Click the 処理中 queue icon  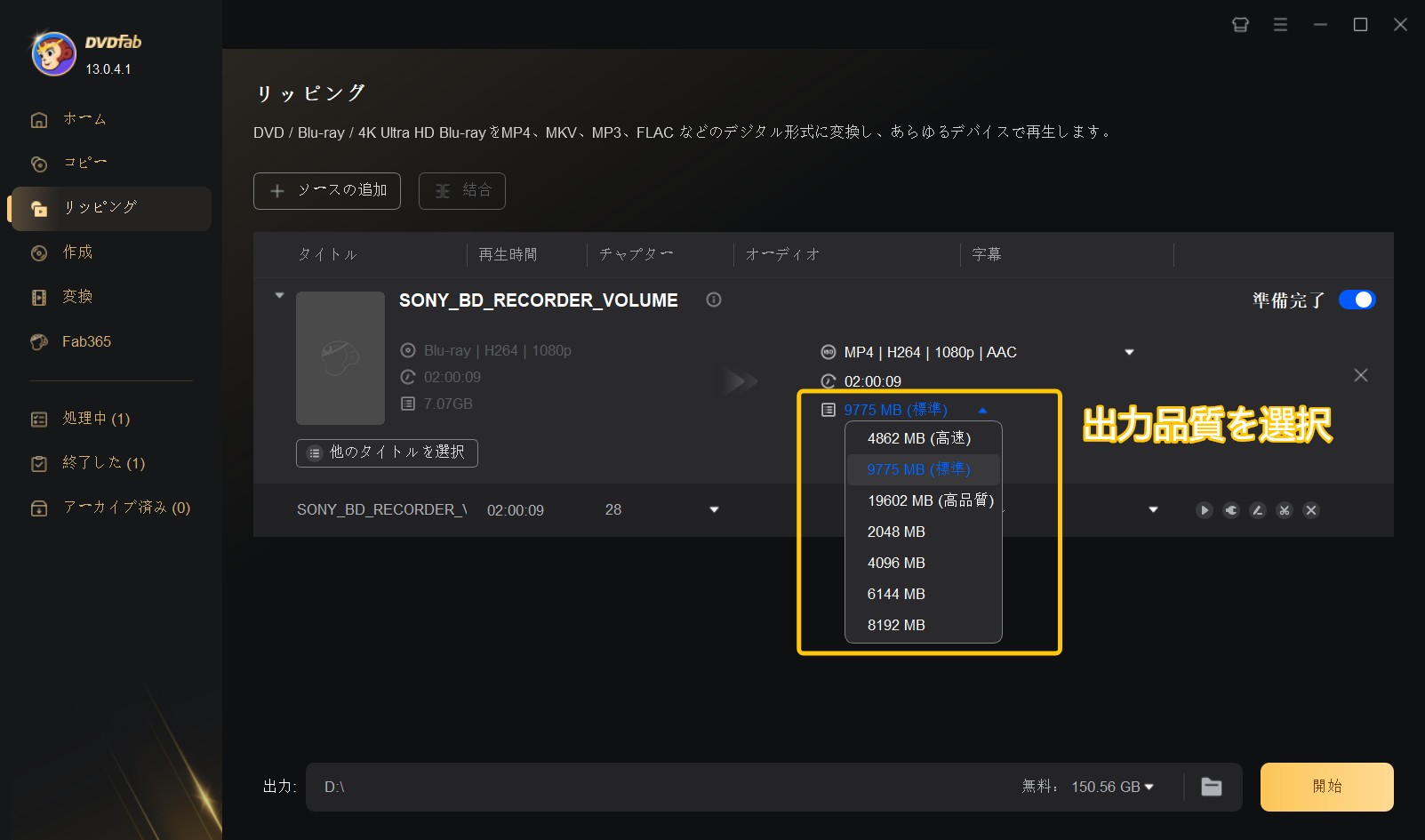pos(39,420)
